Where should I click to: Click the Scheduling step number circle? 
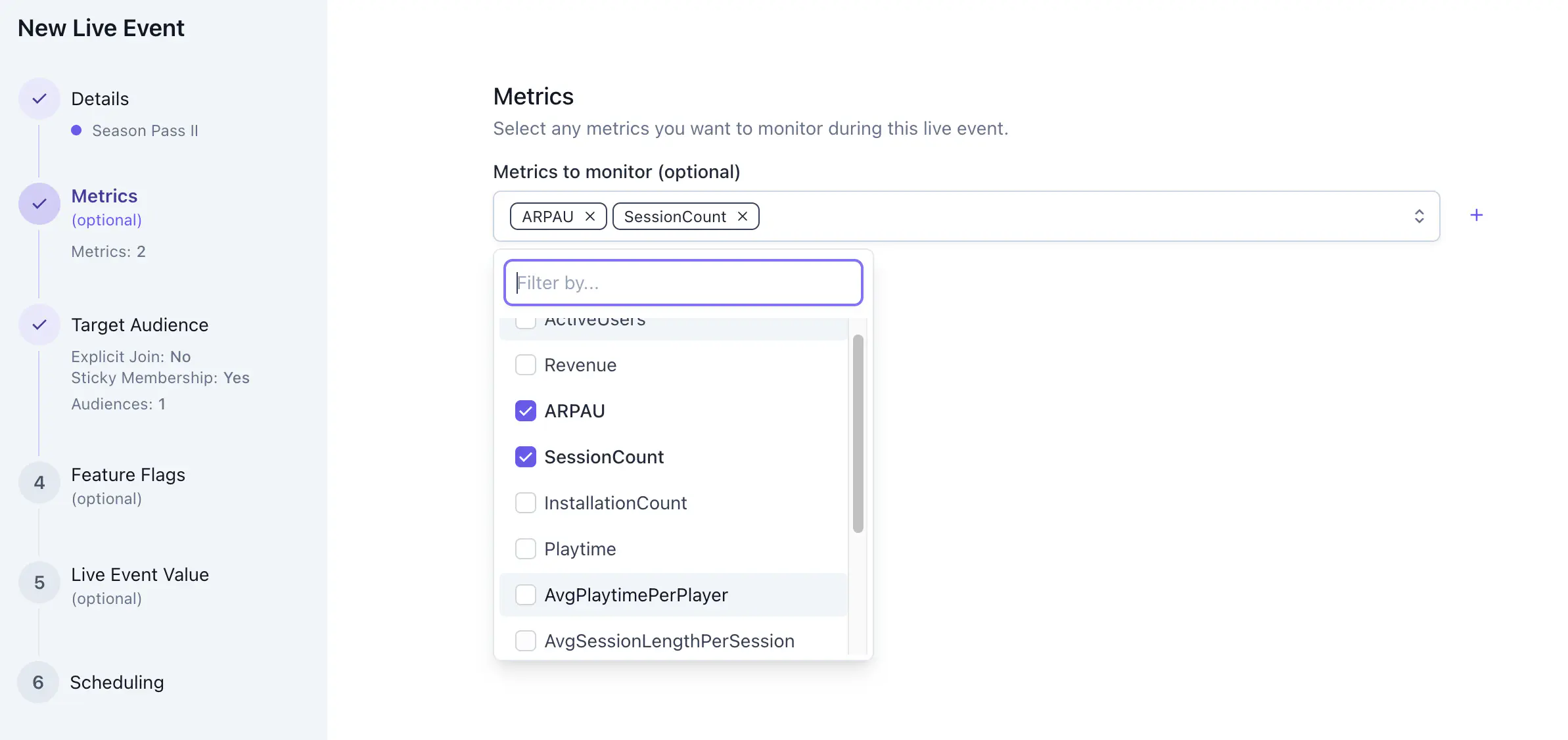pos(39,682)
